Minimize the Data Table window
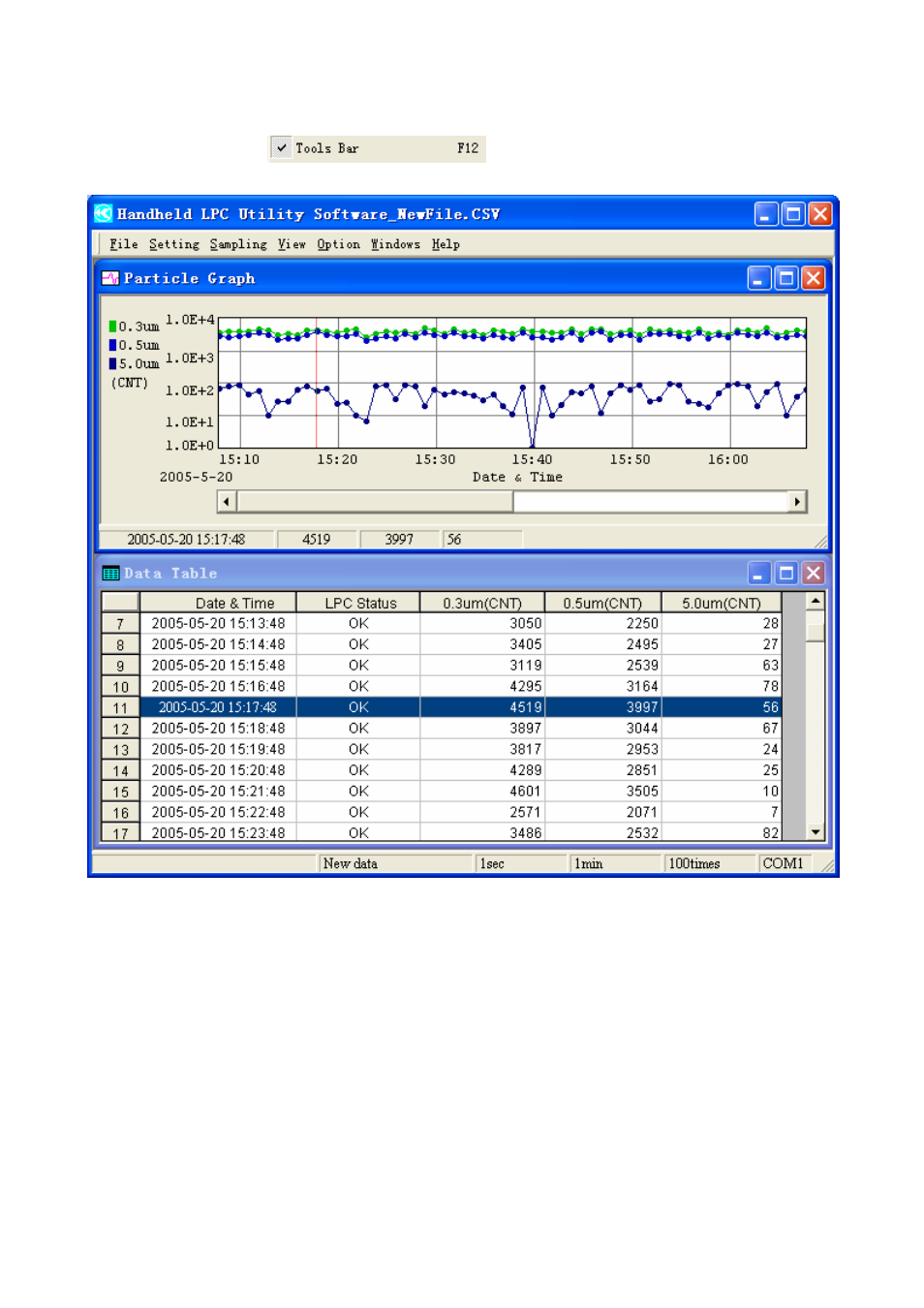This screenshot has height=1308, width=924. [x=759, y=574]
